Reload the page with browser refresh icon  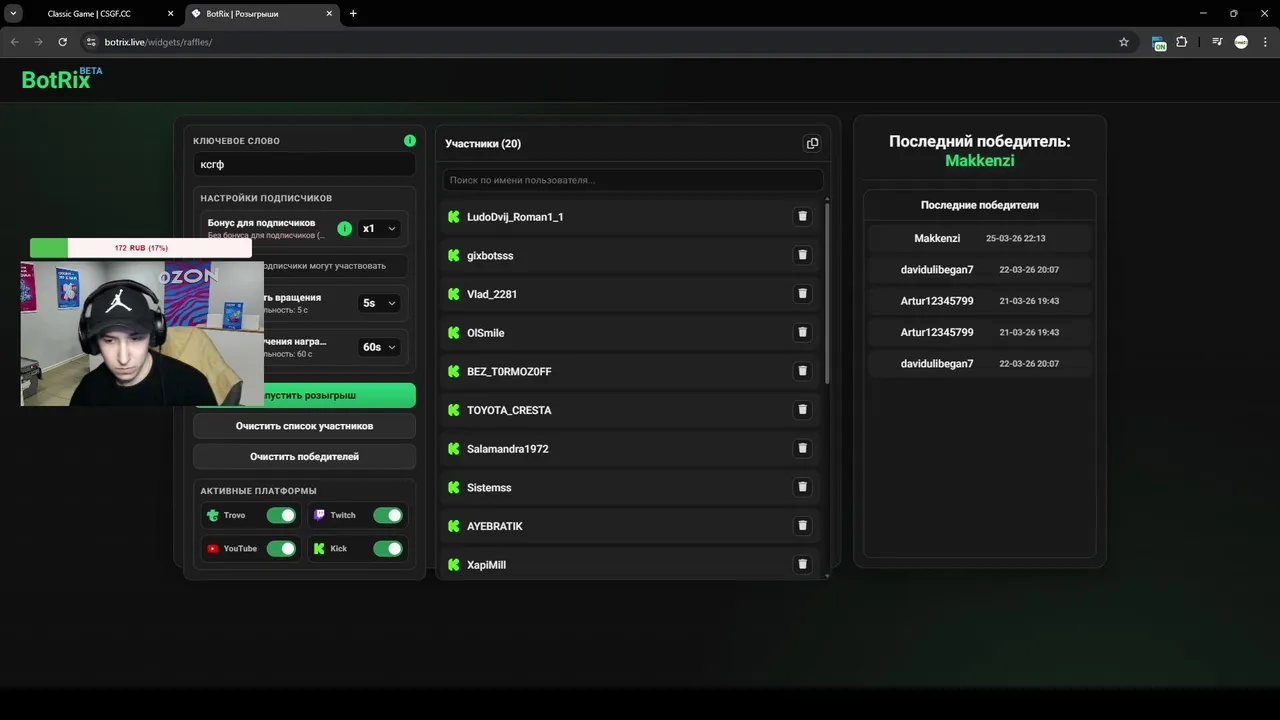62,42
